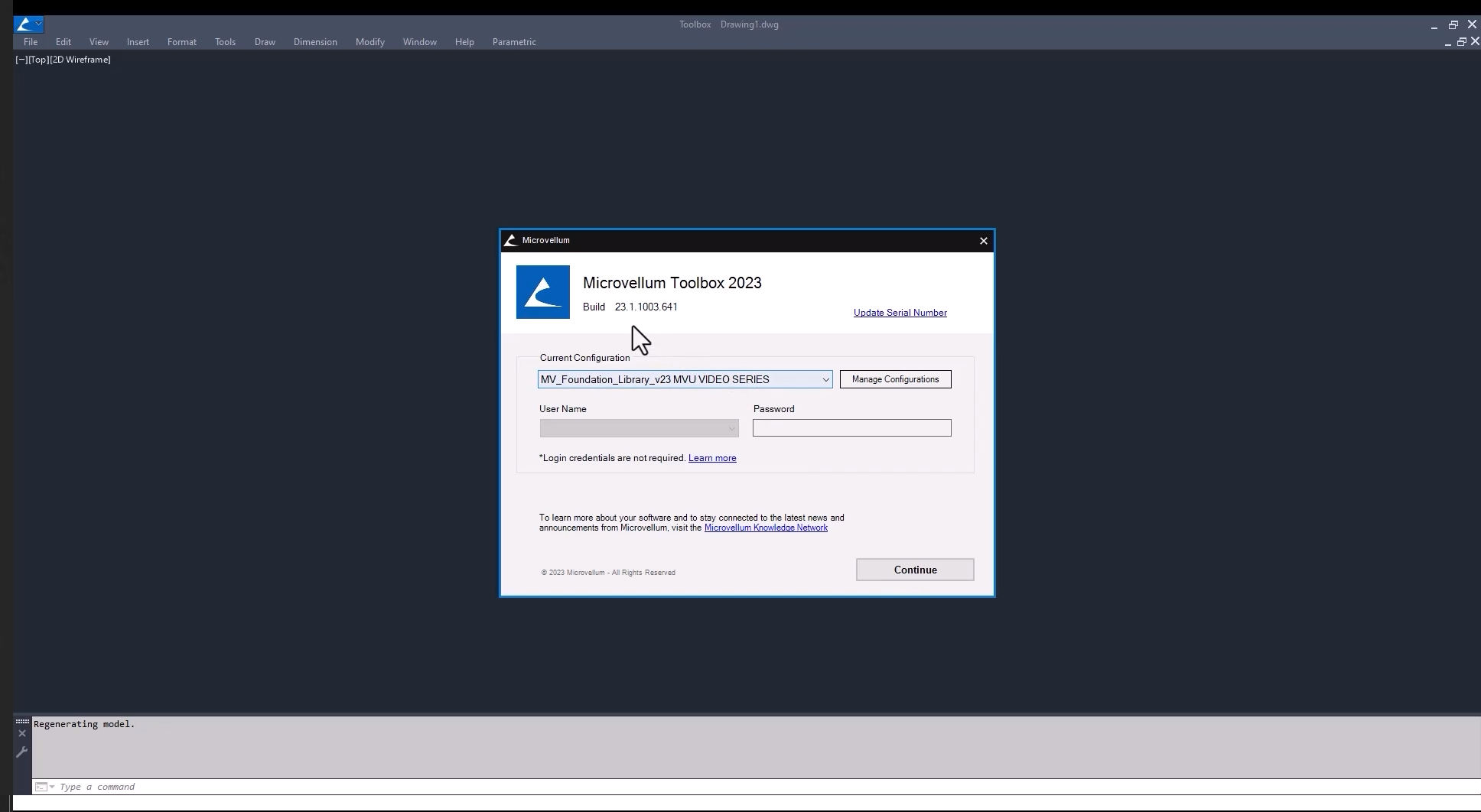Open the User Name dropdown
This screenshot has height=812, width=1481.
[x=731, y=428]
